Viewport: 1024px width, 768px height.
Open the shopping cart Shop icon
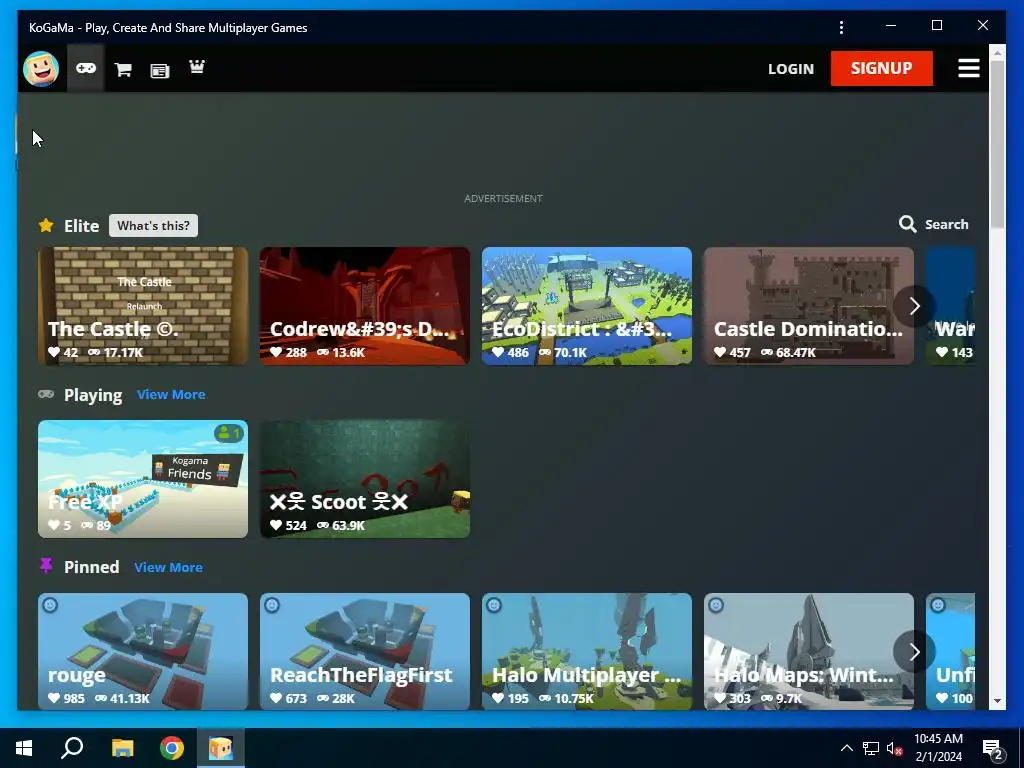click(x=123, y=69)
